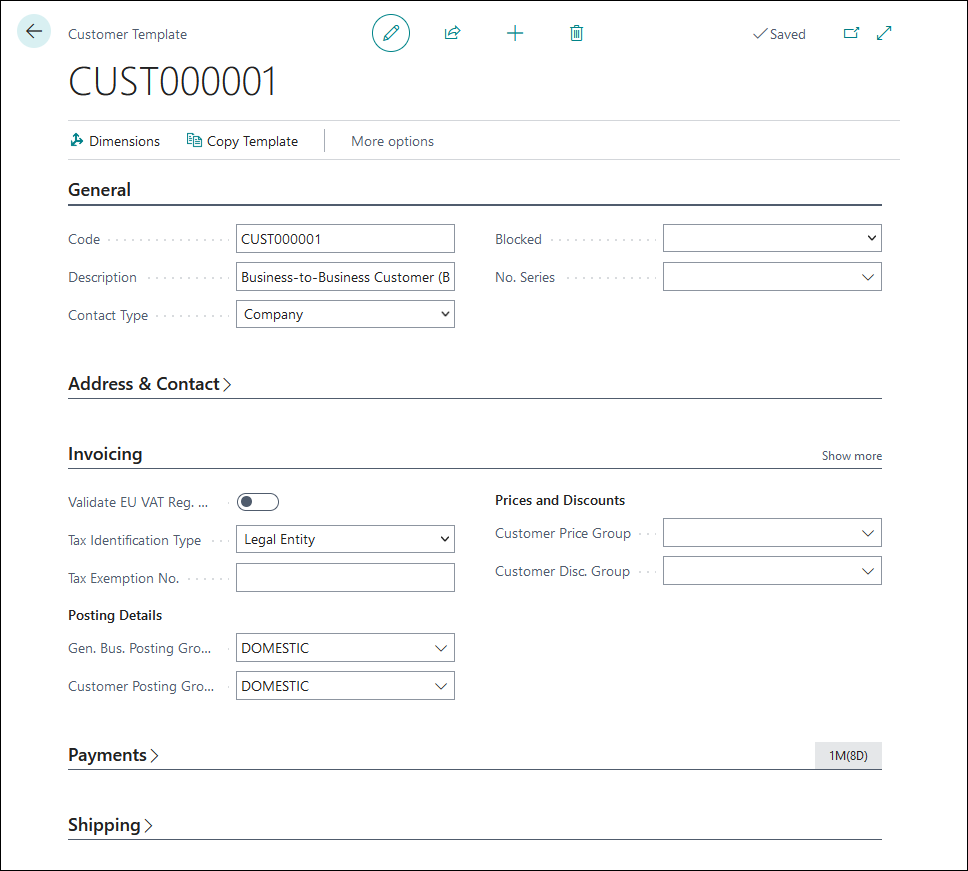The image size is (968, 871).
Task: Click the trash delete icon
Action: coord(576,33)
